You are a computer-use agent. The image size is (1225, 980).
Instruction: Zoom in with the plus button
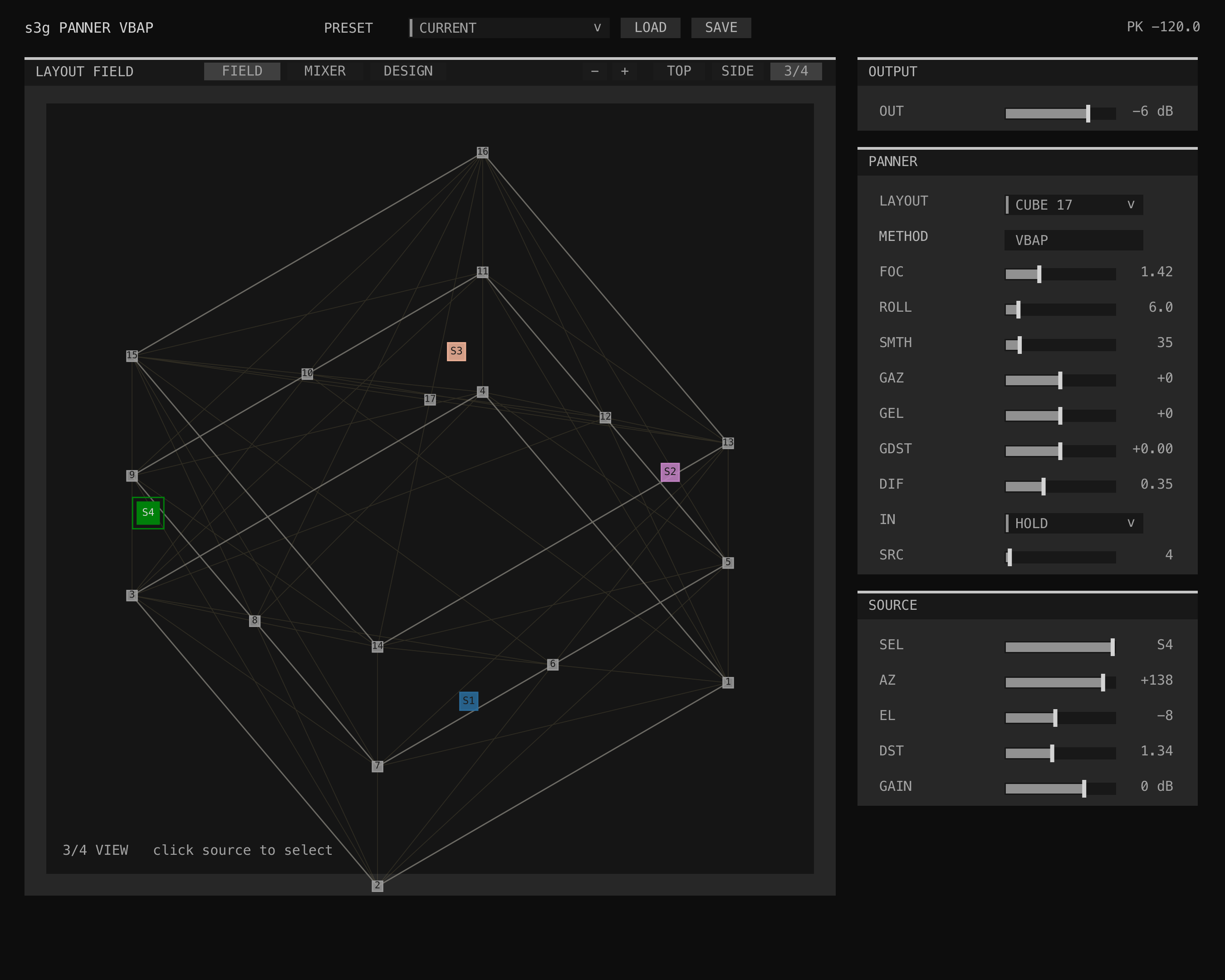[x=624, y=71]
